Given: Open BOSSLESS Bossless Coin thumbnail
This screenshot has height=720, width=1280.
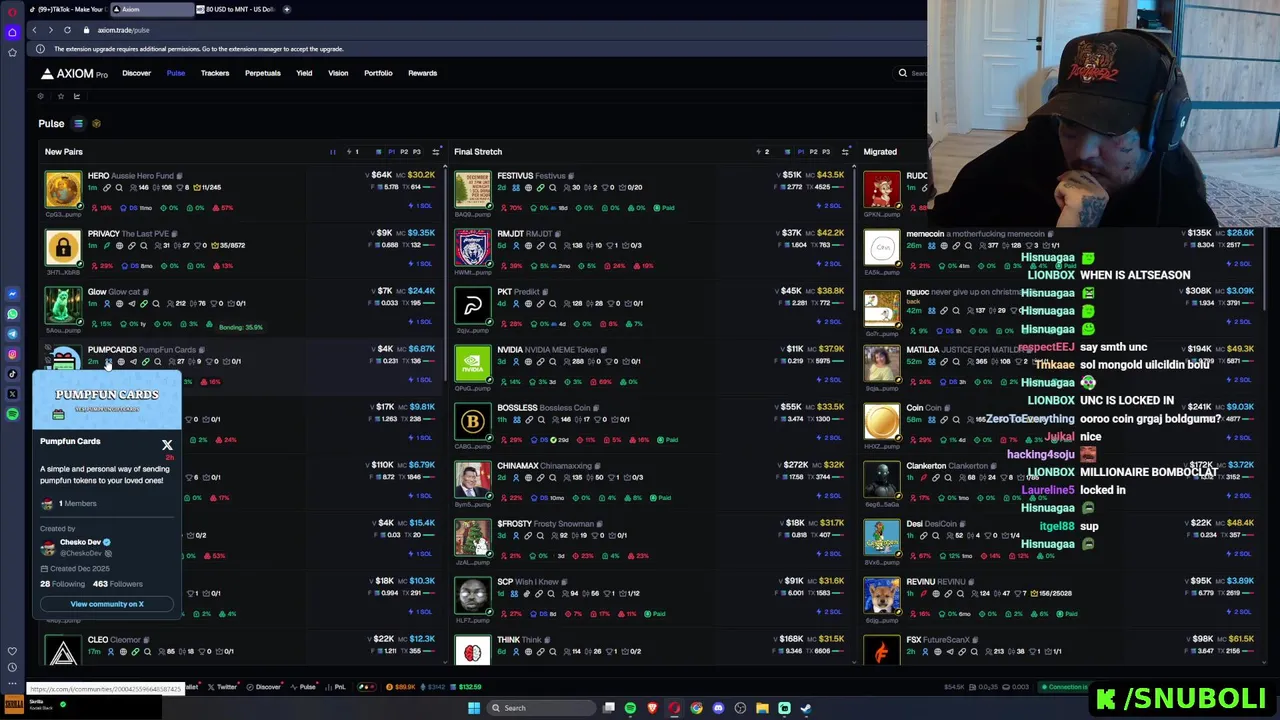Looking at the screenshot, I should click(x=473, y=422).
